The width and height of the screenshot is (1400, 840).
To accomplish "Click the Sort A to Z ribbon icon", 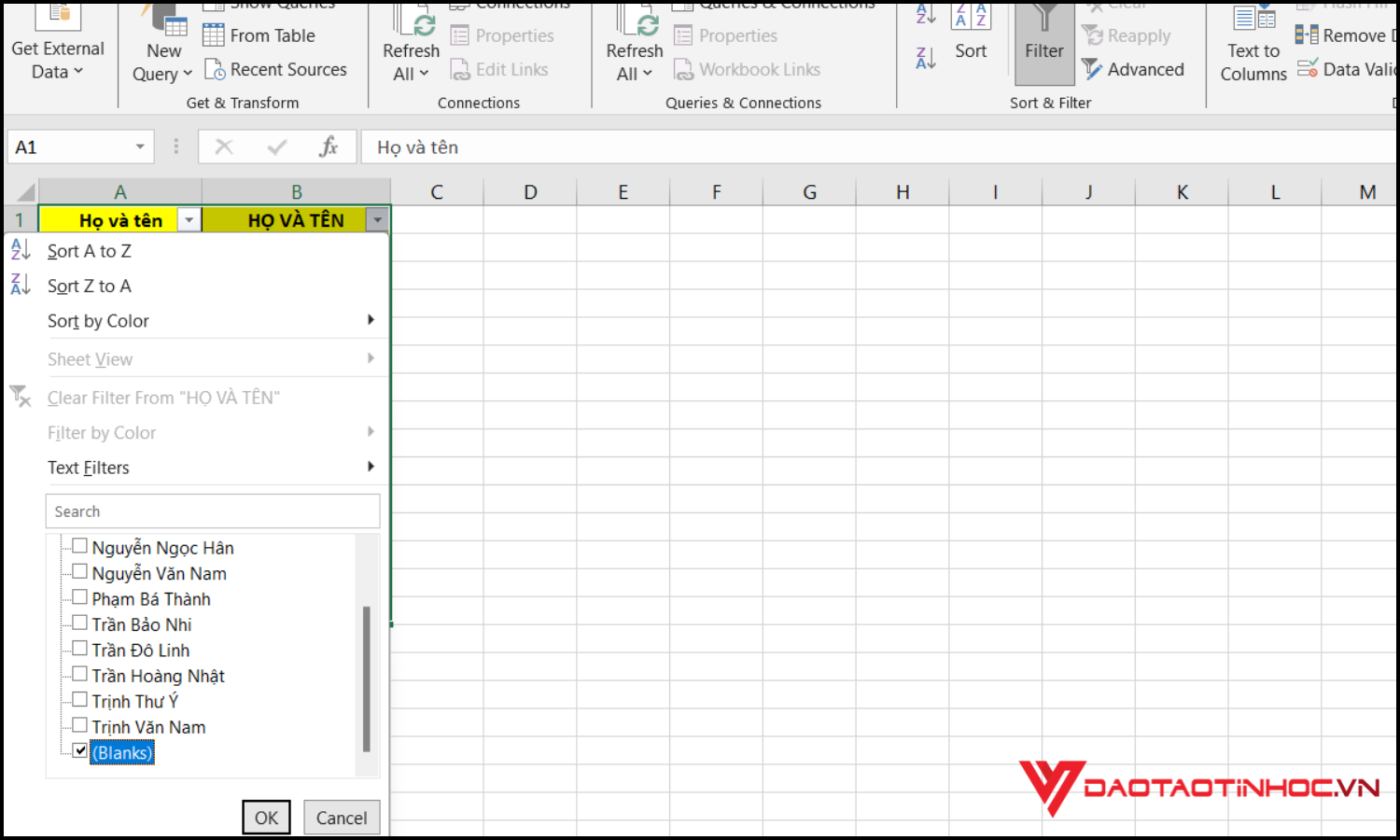I will 926,13.
